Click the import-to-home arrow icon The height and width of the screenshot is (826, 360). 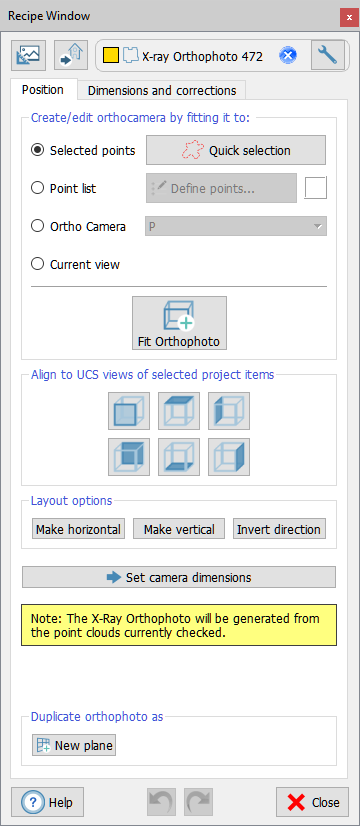tap(71, 55)
